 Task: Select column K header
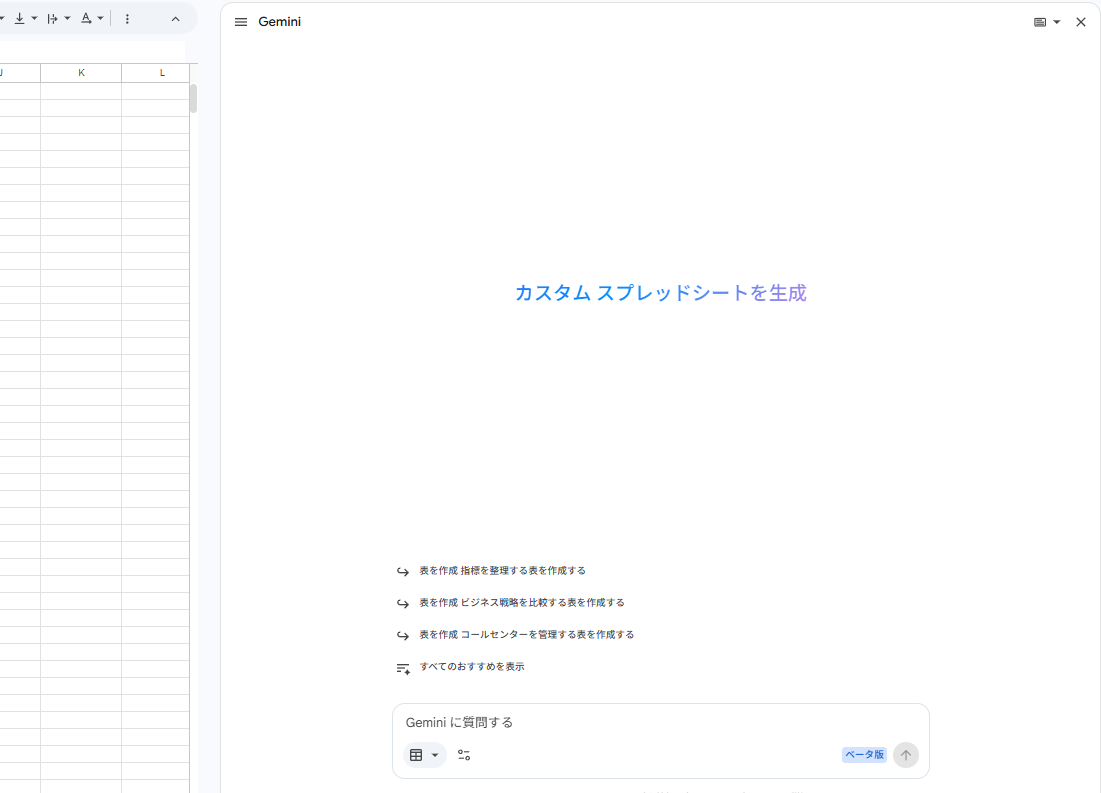(x=81, y=73)
